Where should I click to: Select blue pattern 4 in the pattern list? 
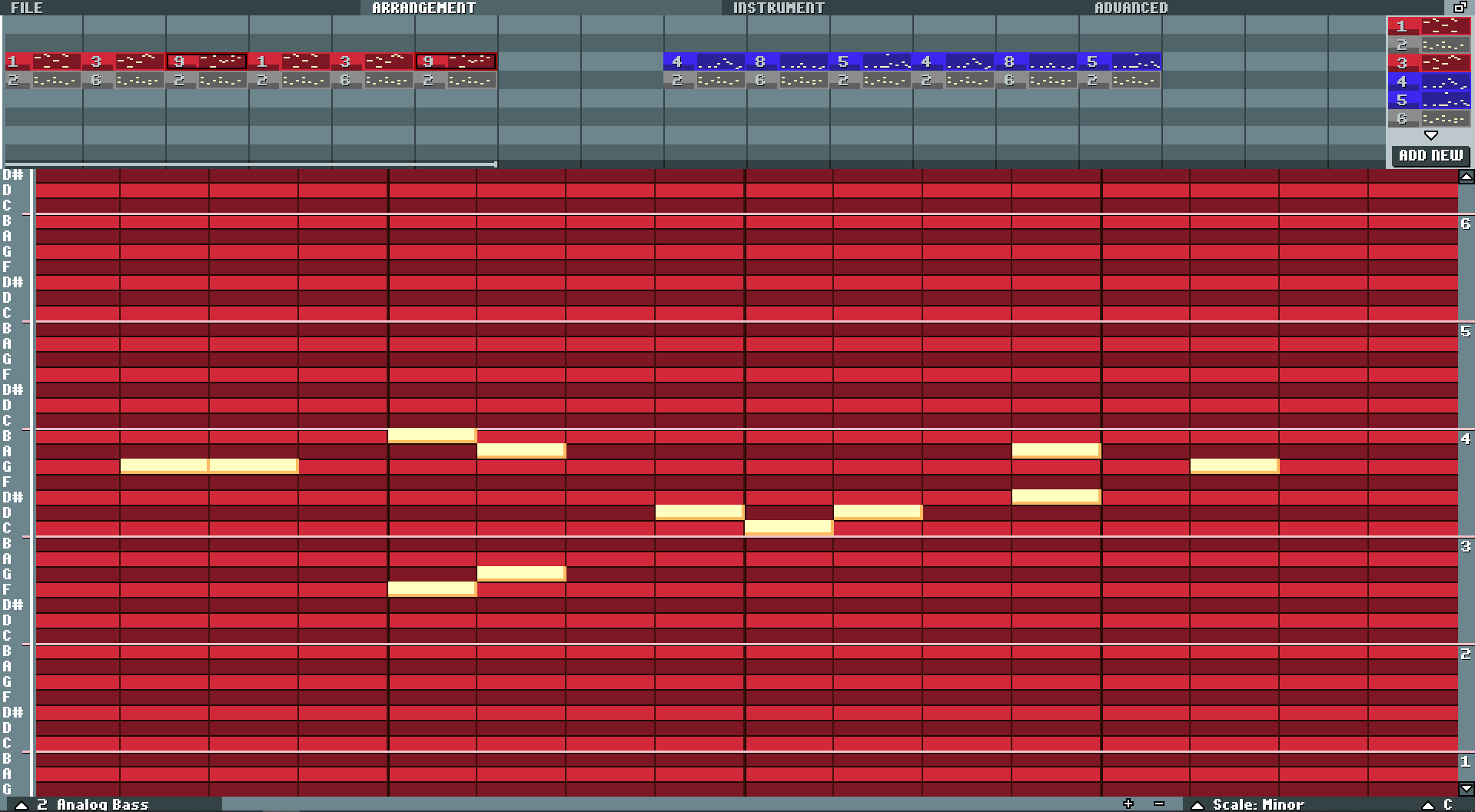(1429, 81)
